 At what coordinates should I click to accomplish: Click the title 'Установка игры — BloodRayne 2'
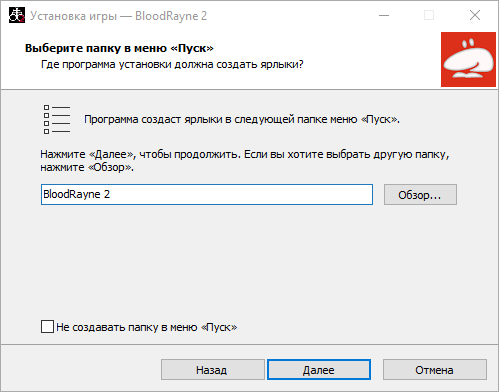[118, 16]
